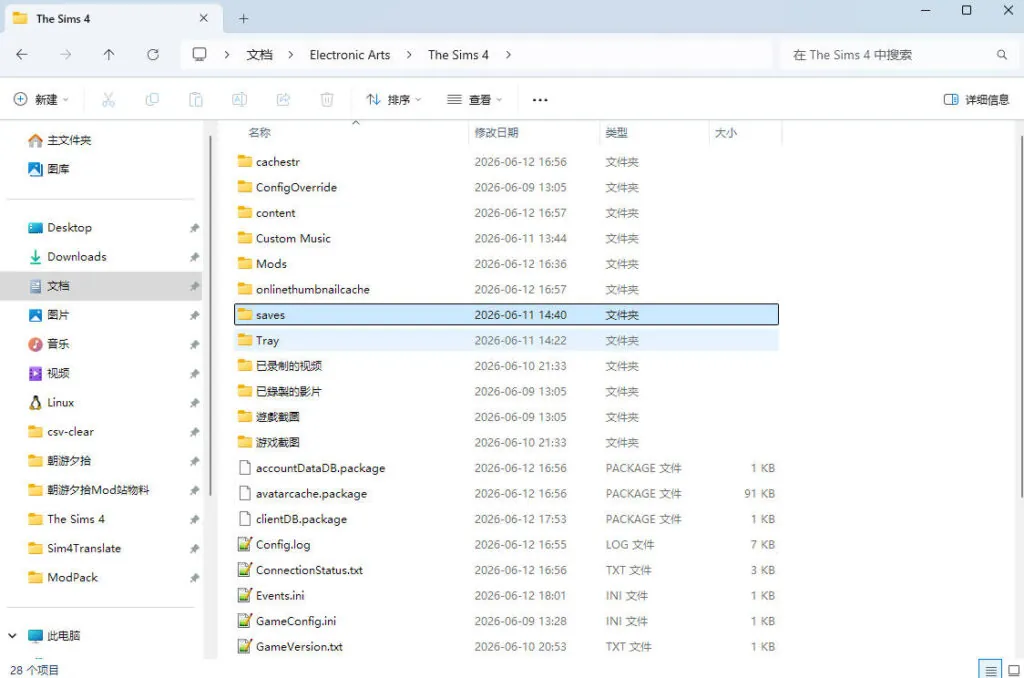This screenshot has height=678, width=1024.
Task: Select clientDB.package file
Action: (506, 519)
